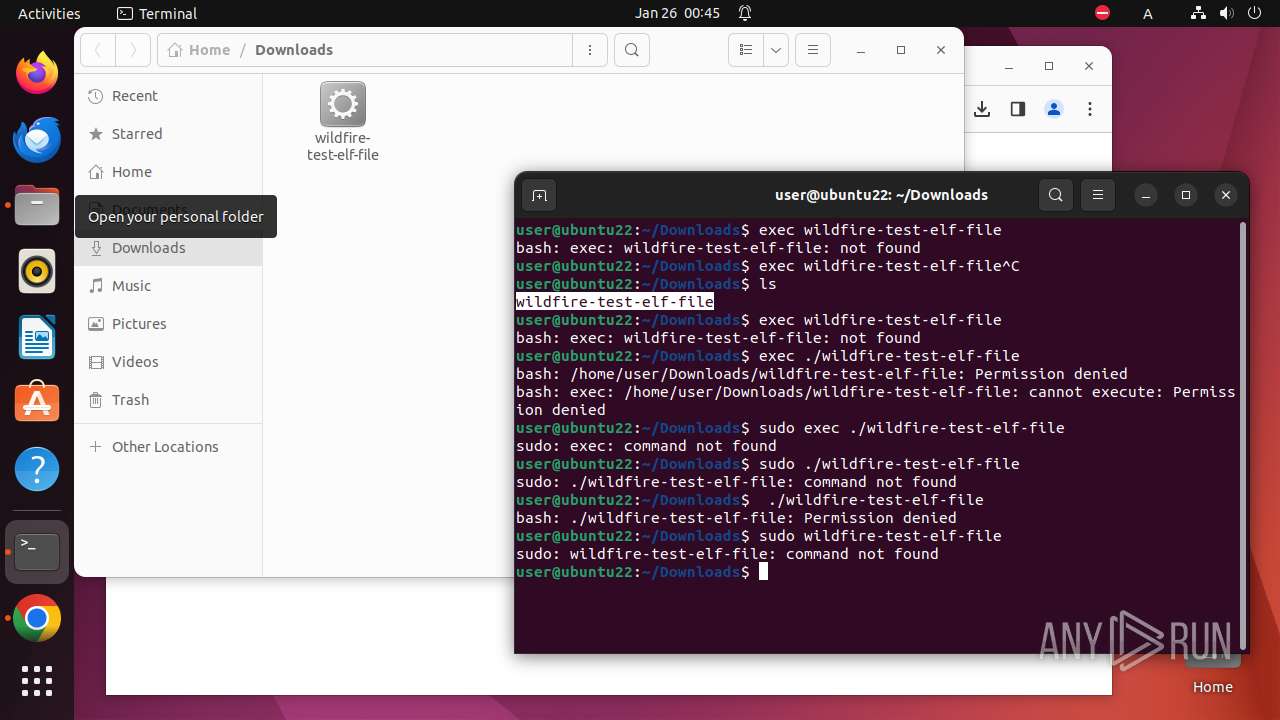Open the volume indicator in top bar
Screen dimensions: 1280x720
[1226, 13]
